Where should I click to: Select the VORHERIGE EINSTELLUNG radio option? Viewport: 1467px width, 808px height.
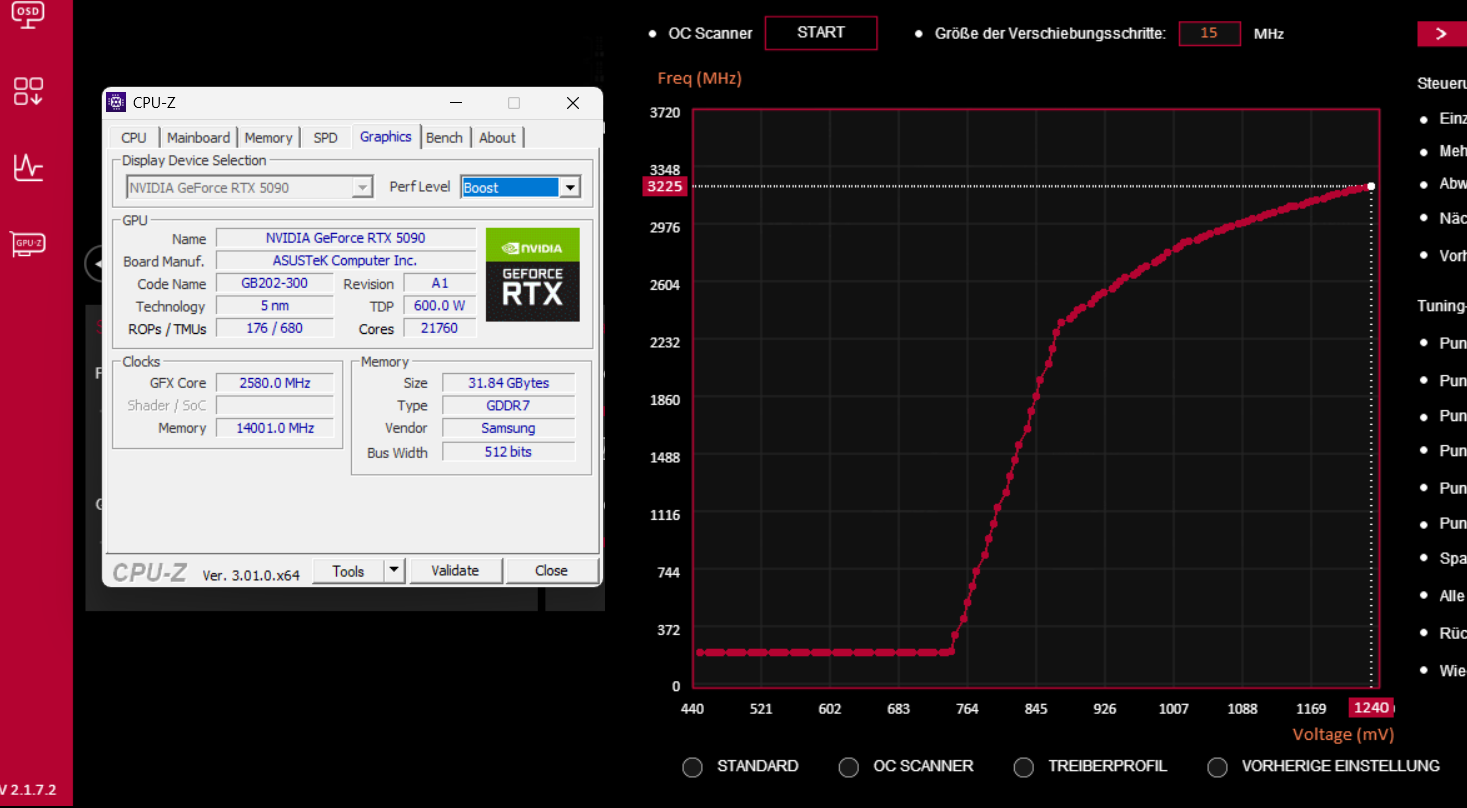(x=1217, y=767)
